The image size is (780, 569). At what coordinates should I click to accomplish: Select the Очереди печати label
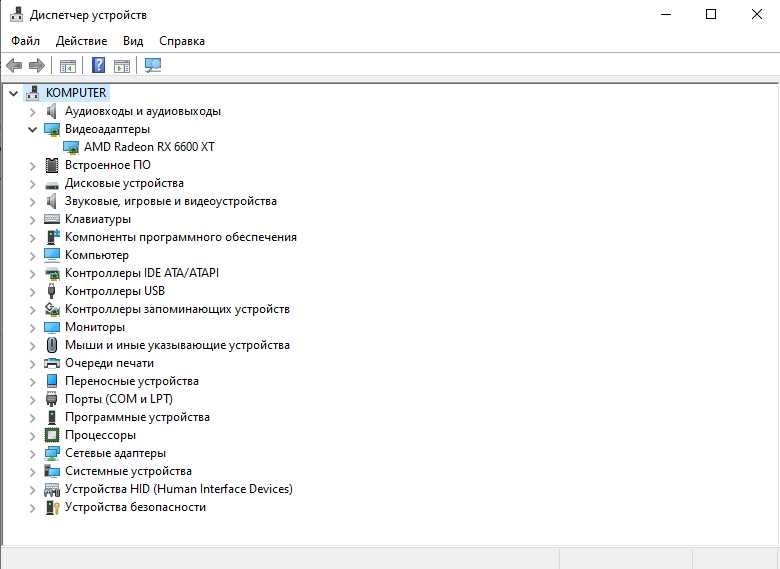pos(109,363)
